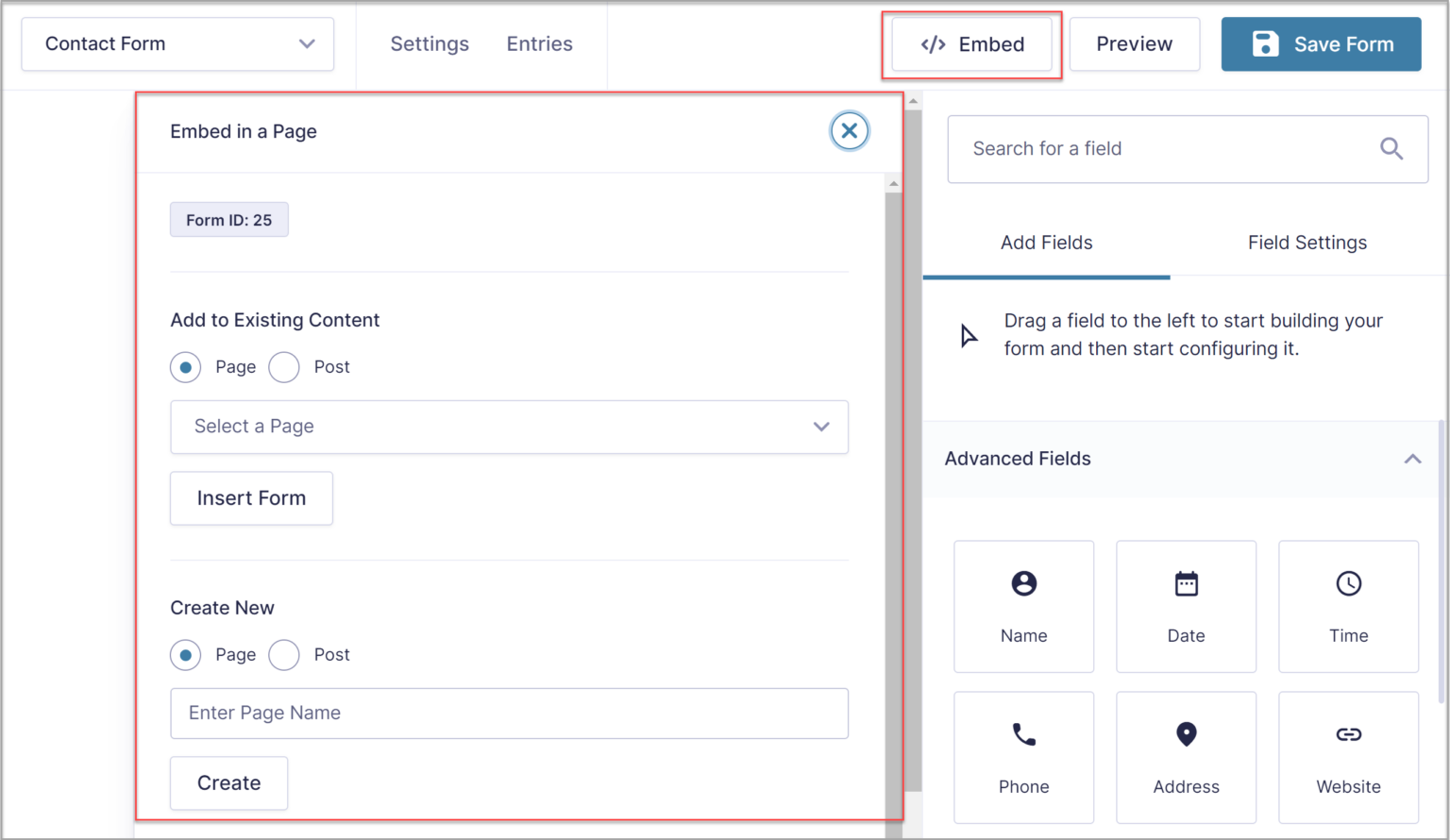Add the Phone field

pyautogui.click(x=1023, y=757)
